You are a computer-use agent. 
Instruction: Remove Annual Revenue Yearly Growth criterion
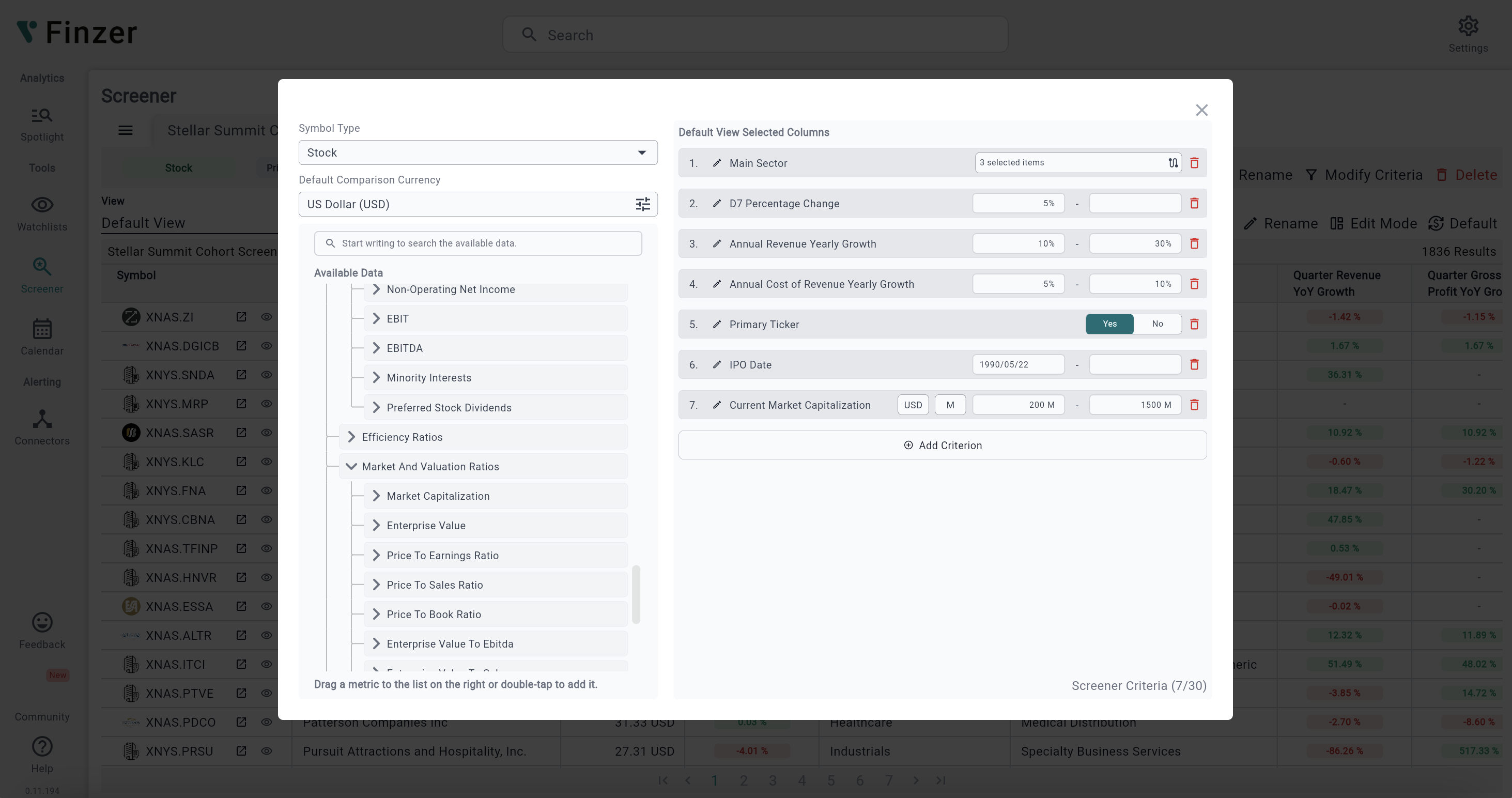[x=1194, y=243]
